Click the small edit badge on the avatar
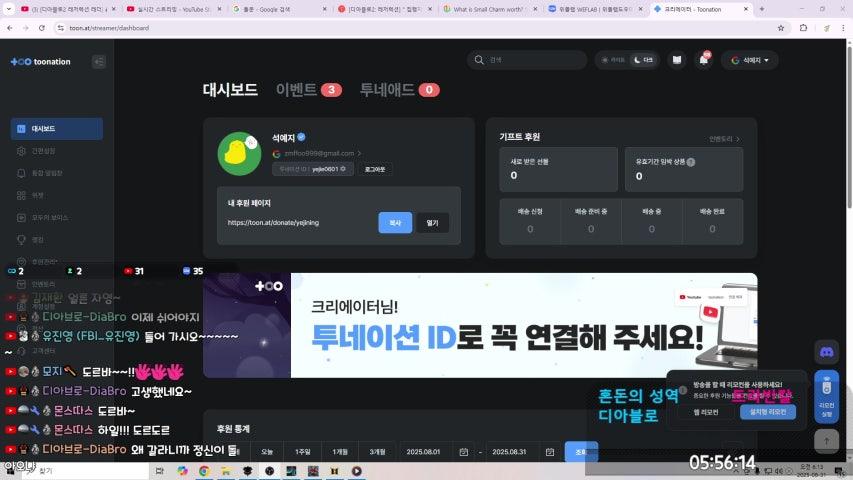Screen dimensions: 853x480 point(251,143)
